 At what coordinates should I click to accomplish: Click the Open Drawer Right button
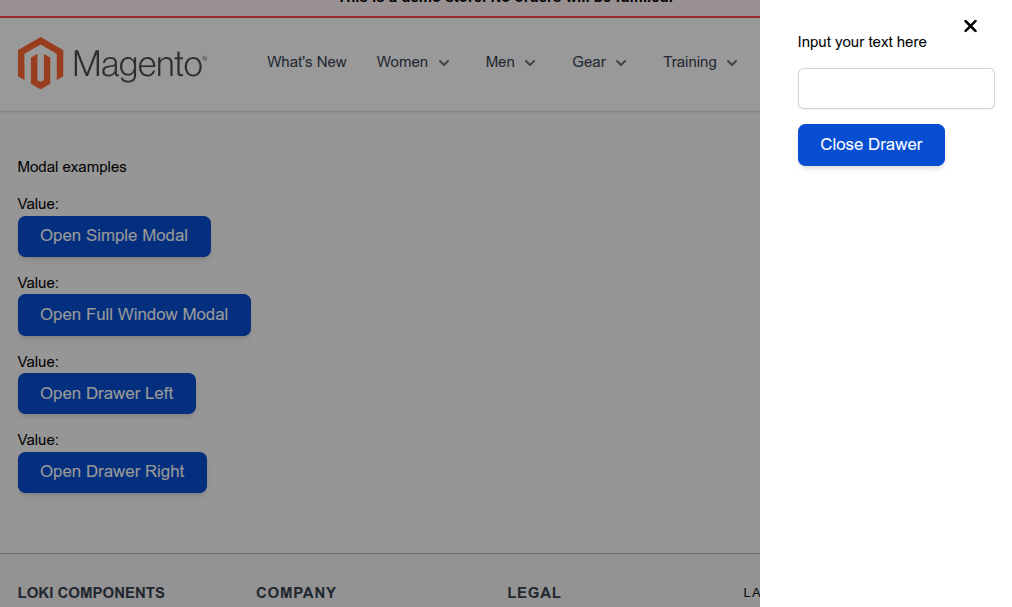112,472
